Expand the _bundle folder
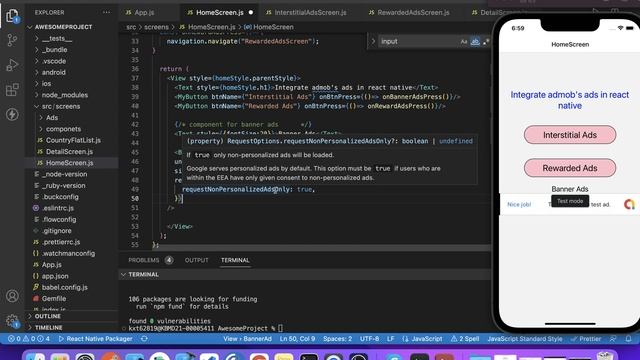 point(55,50)
